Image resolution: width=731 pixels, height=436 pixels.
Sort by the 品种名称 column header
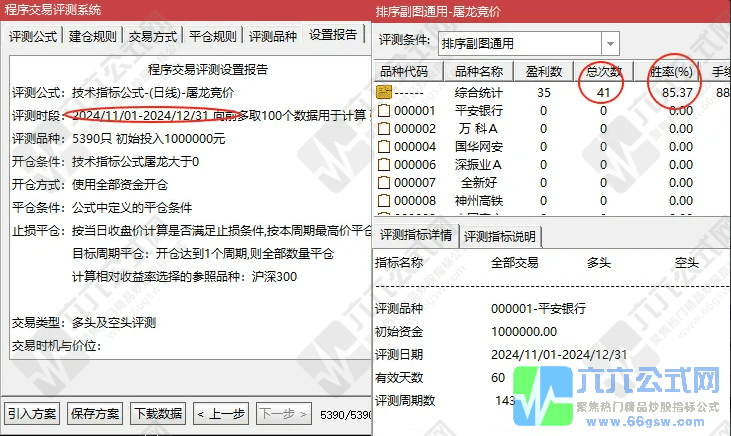pyautogui.click(x=479, y=71)
